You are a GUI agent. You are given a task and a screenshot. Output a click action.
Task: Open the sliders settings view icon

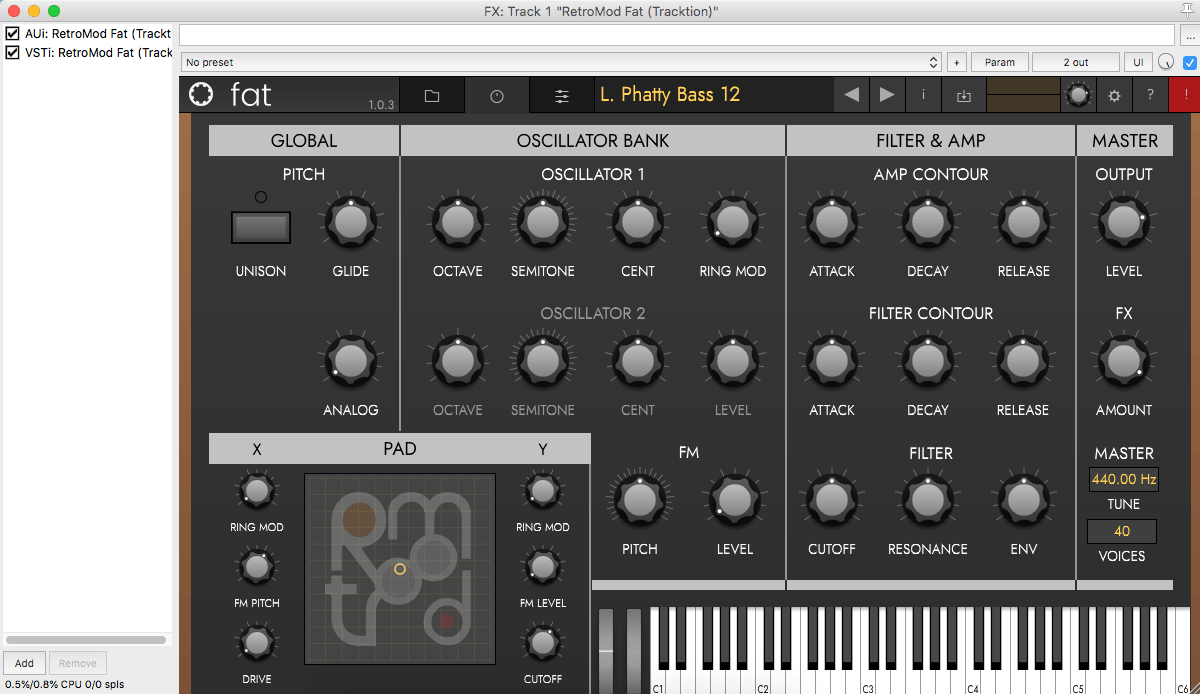point(562,96)
